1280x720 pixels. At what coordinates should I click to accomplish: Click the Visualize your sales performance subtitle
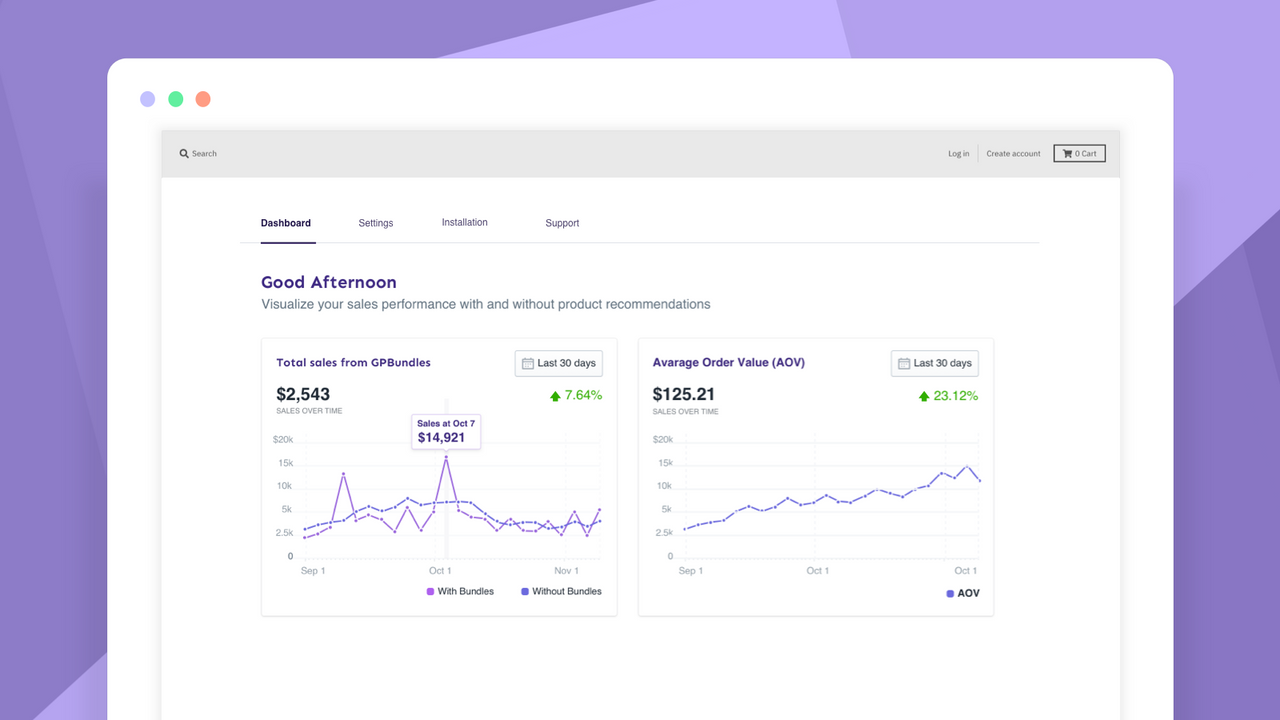coord(486,304)
